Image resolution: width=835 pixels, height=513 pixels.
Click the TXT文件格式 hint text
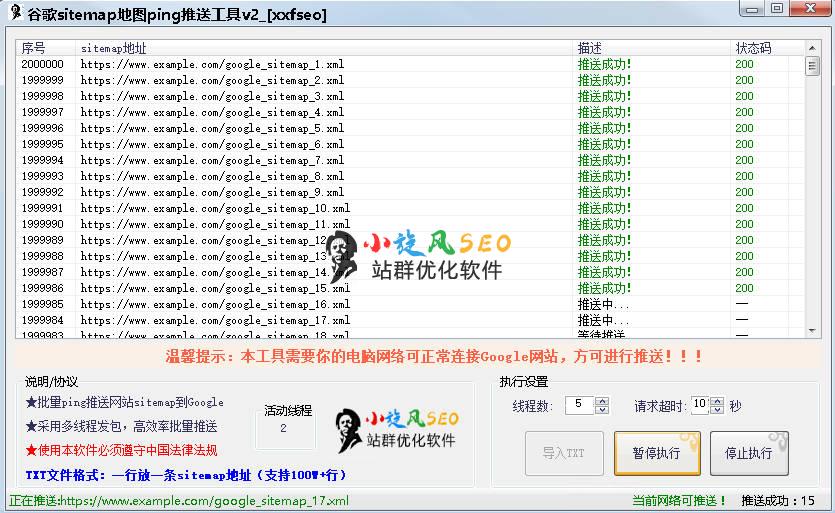185,475
